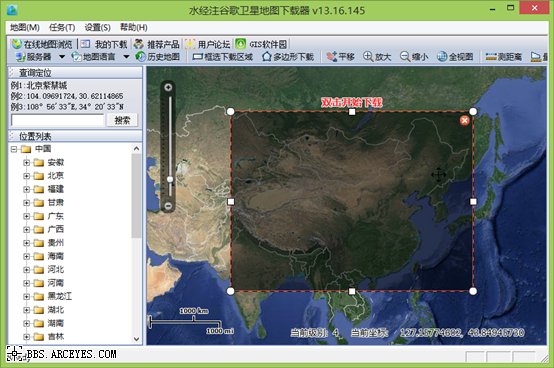Expand the 黑龙江 folder node

coord(26,297)
